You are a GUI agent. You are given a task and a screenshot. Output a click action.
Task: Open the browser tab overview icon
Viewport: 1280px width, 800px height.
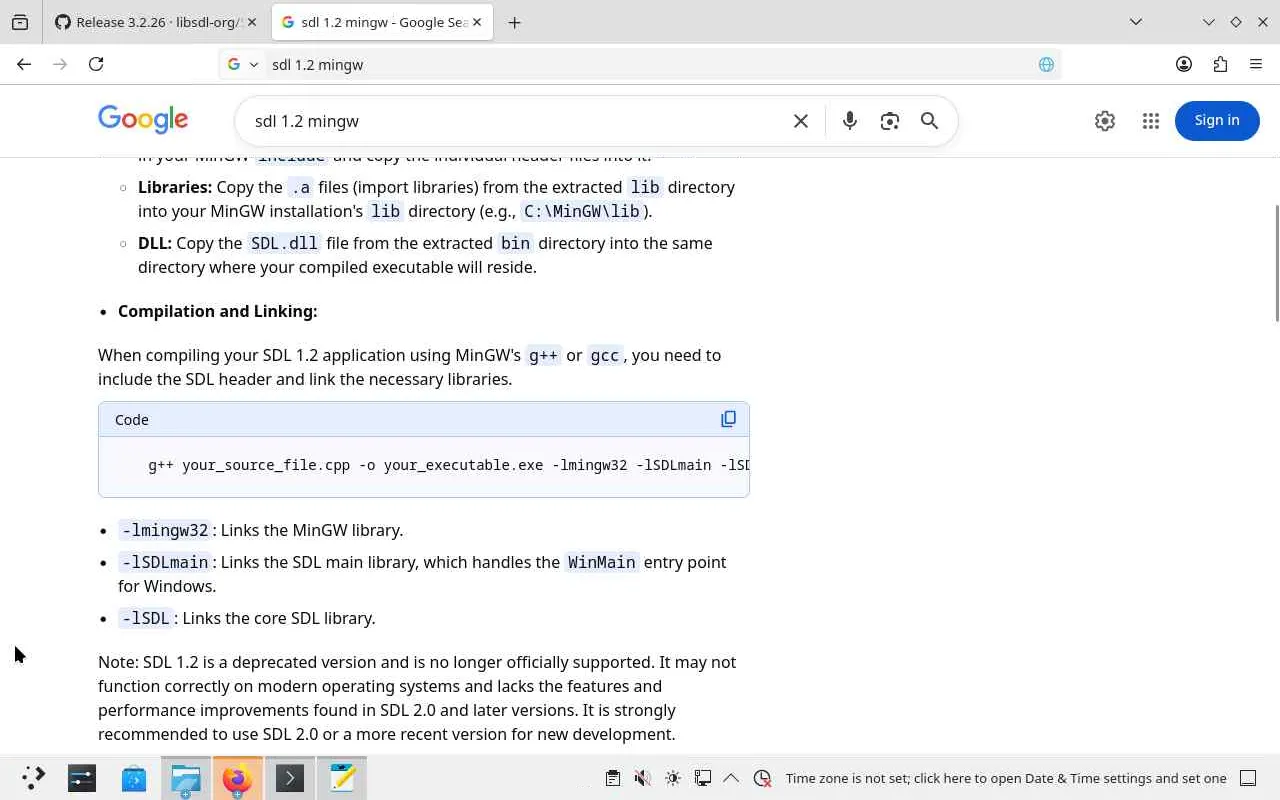click(x=20, y=22)
